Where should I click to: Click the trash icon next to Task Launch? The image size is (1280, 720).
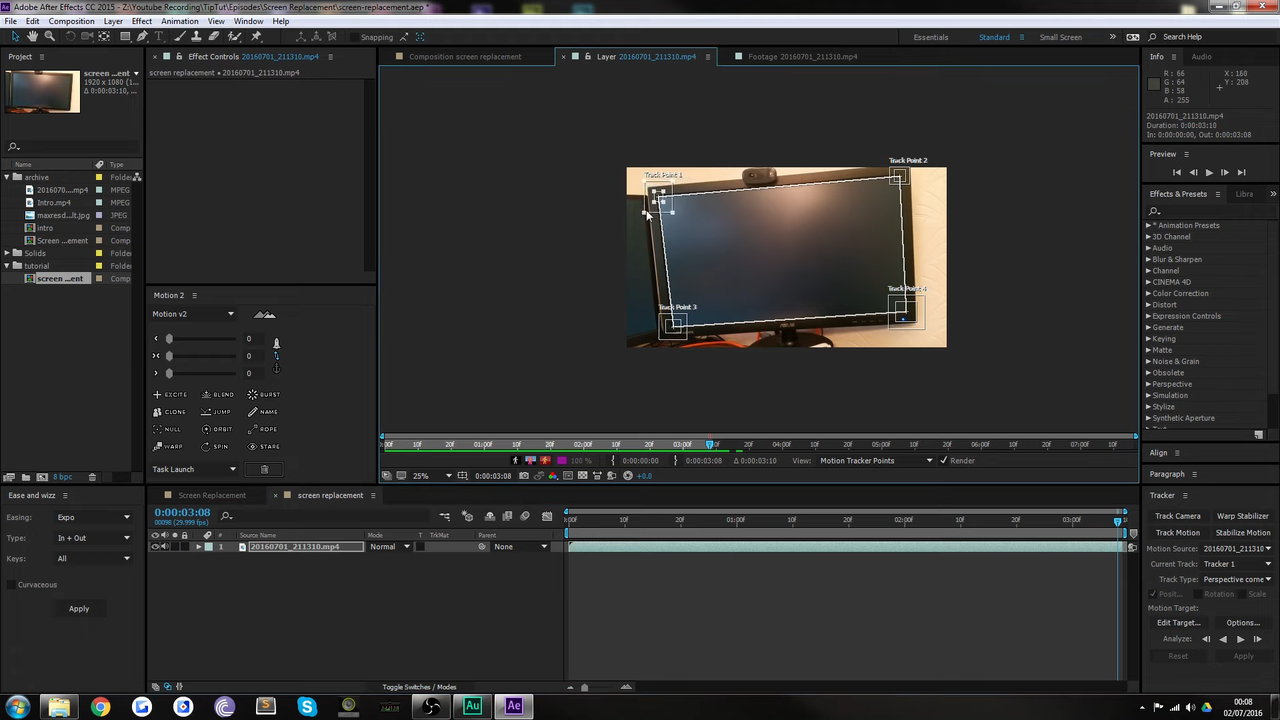point(265,469)
